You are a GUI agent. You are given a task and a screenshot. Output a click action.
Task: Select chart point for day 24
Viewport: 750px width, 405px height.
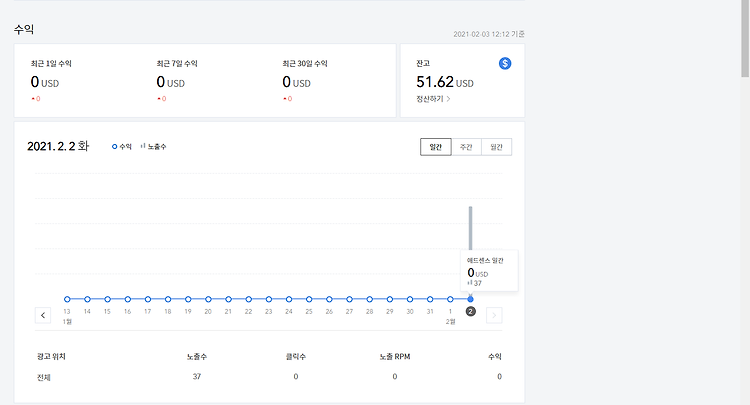(x=289, y=299)
